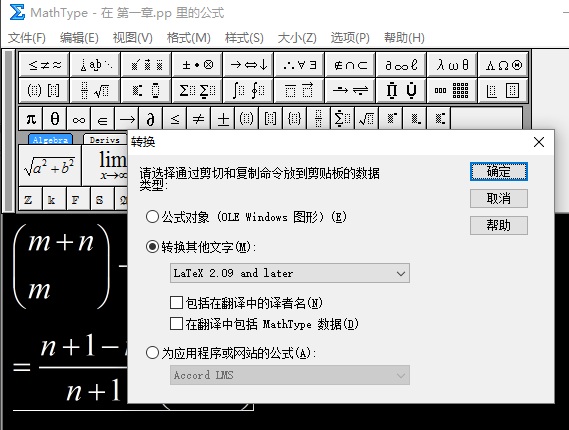Click the 取消 button
The width and height of the screenshot is (569, 430).
click(x=499, y=198)
